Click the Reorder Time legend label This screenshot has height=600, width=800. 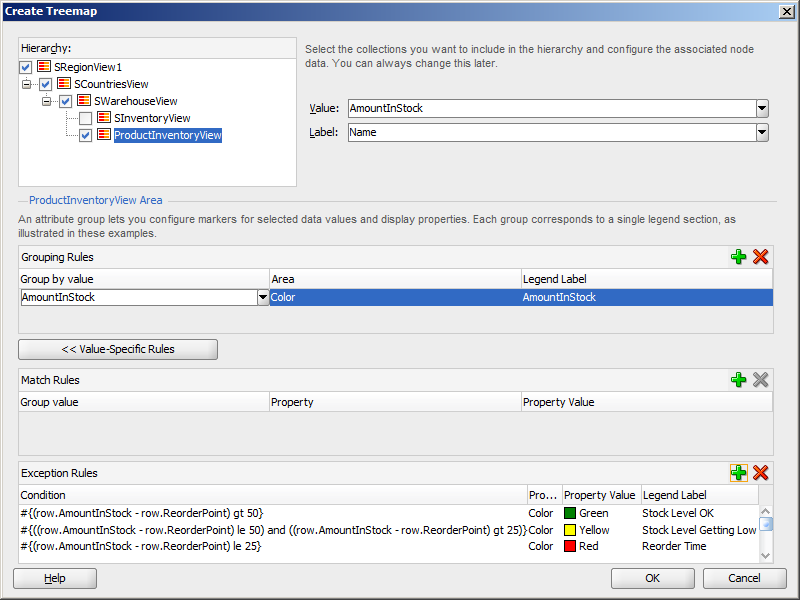(x=674, y=546)
